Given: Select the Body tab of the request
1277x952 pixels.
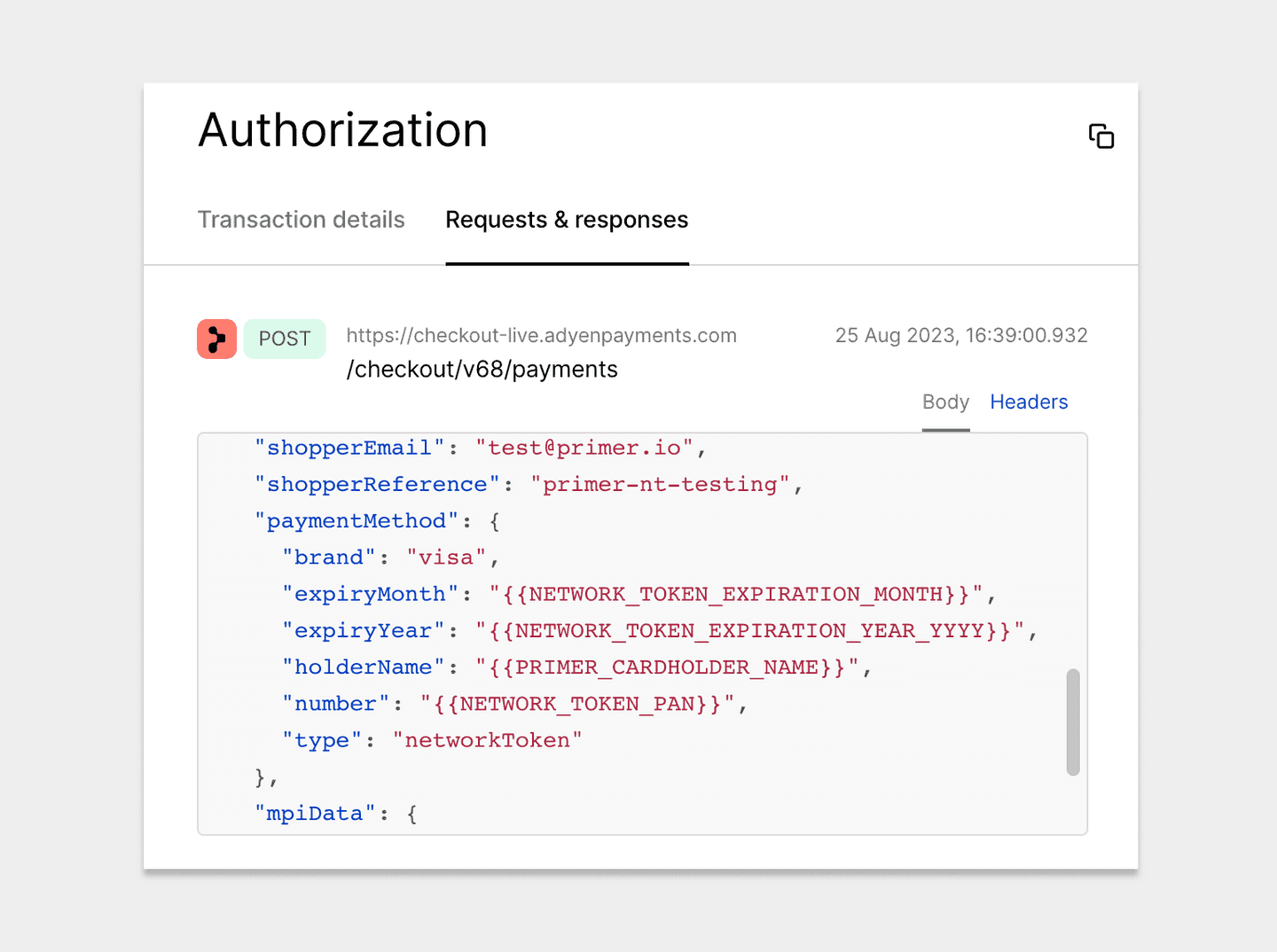Looking at the screenshot, I should (x=945, y=402).
